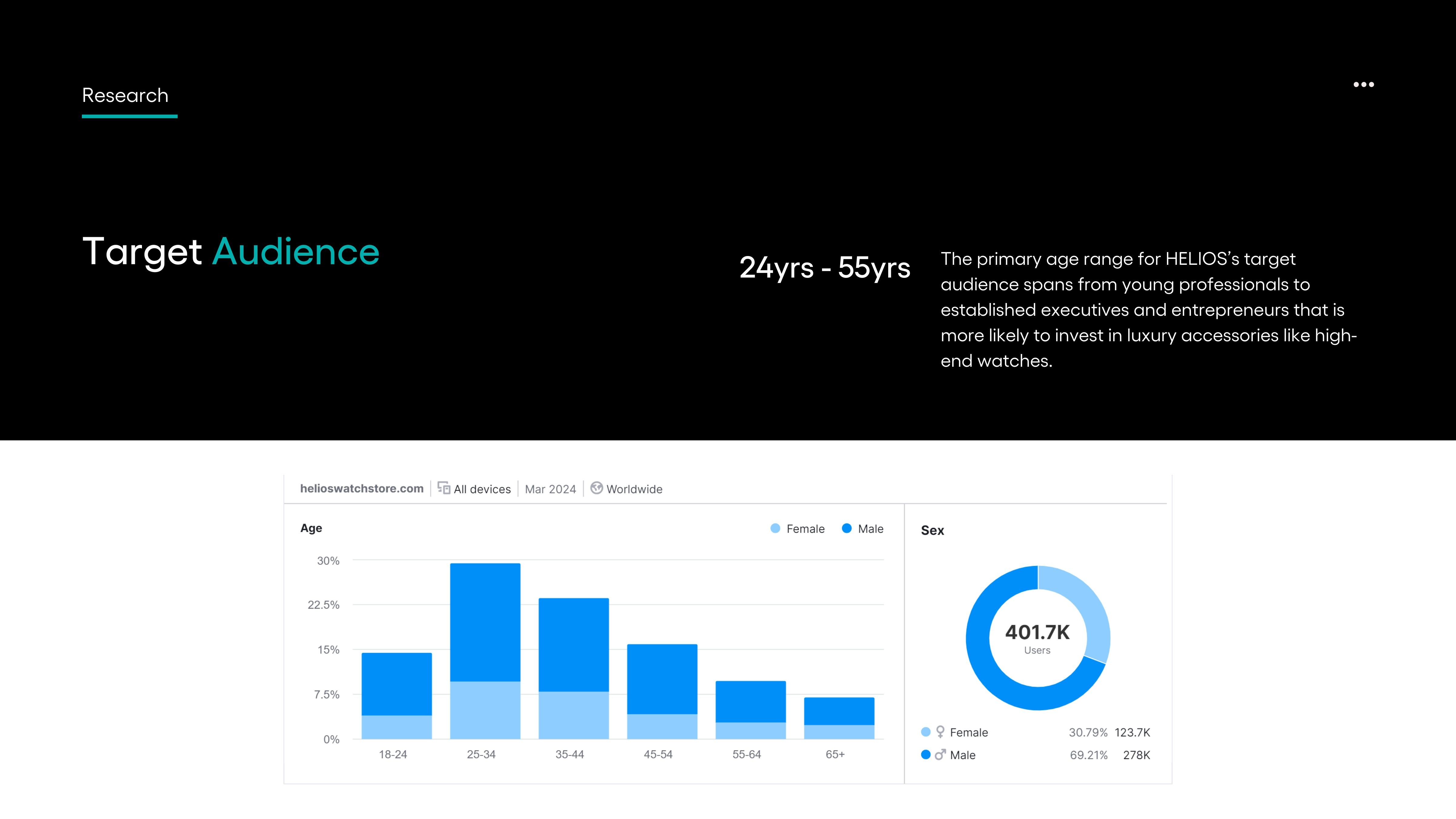Click the 30.79% female percentage value
1456x819 pixels.
(1088, 733)
